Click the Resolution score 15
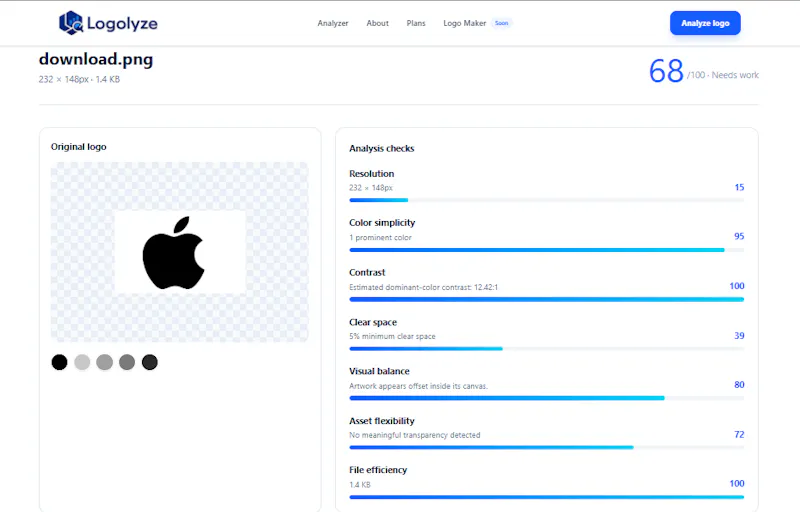The width and height of the screenshot is (800, 512). (739, 187)
